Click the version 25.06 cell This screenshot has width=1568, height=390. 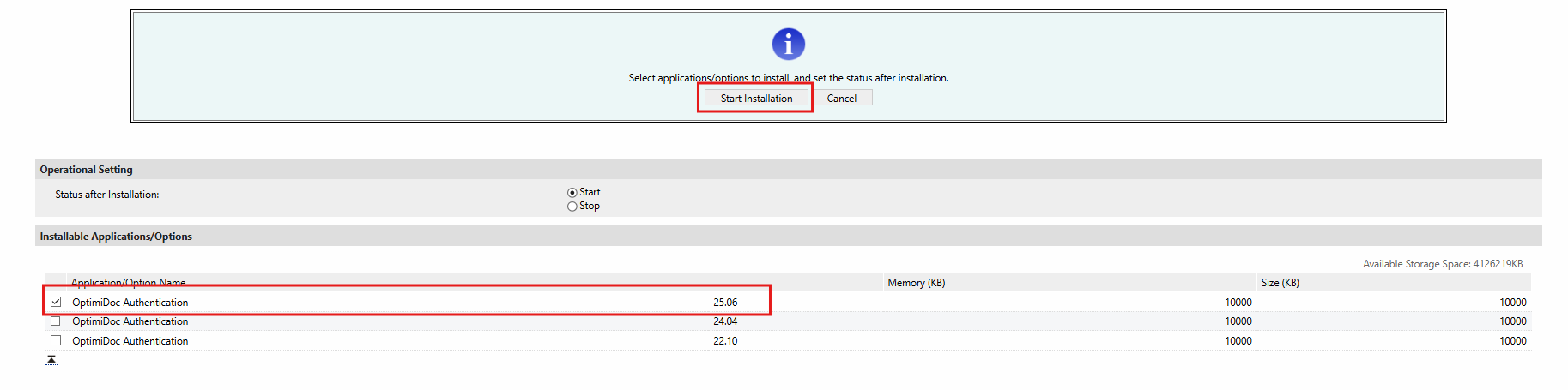pyautogui.click(x=725, y=302)
